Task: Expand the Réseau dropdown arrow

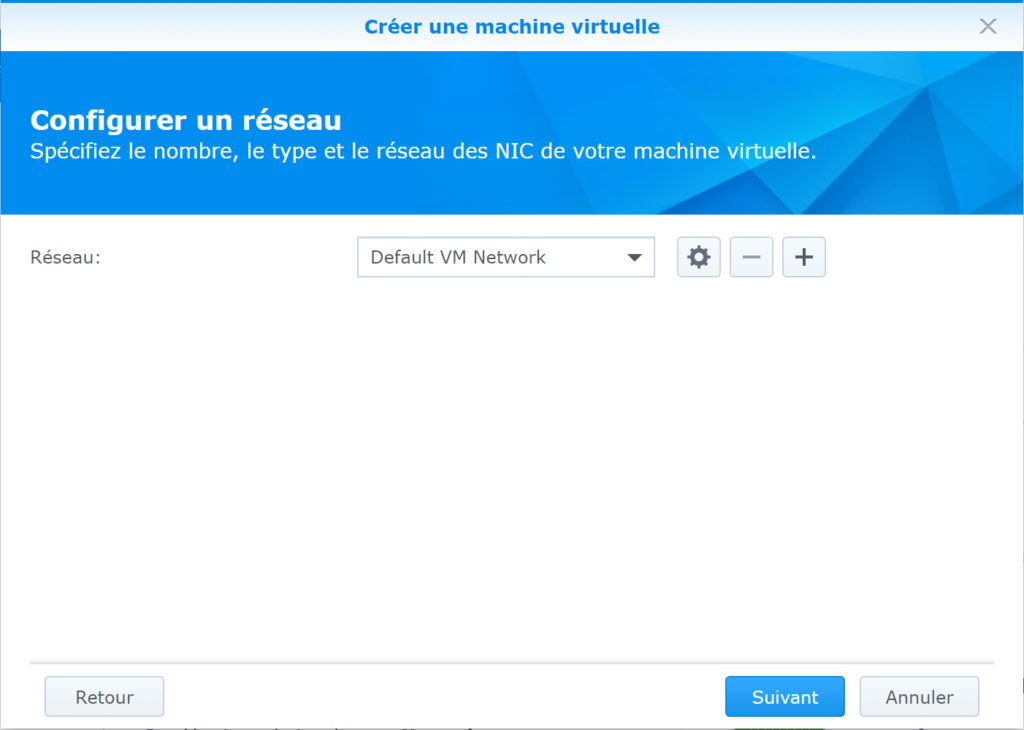Action: (634, 257)
